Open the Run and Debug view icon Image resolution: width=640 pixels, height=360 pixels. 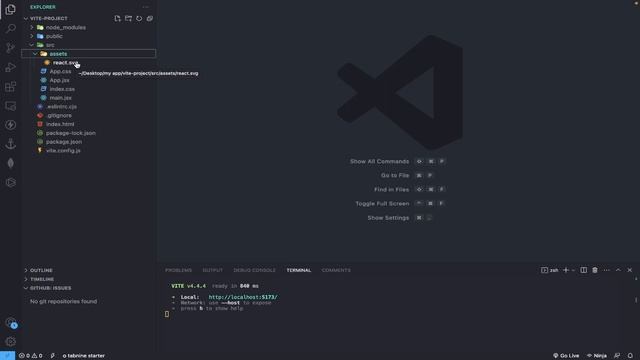[11, 67]
